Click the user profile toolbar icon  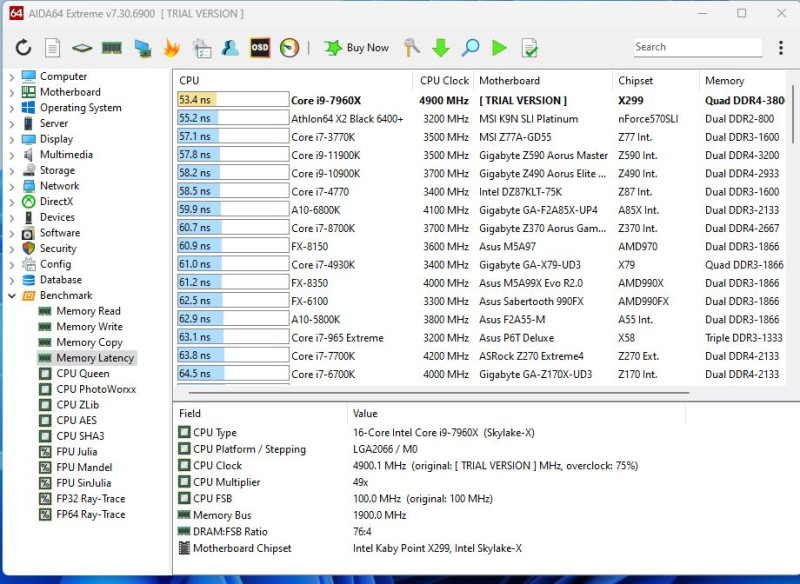click(231, 48)
